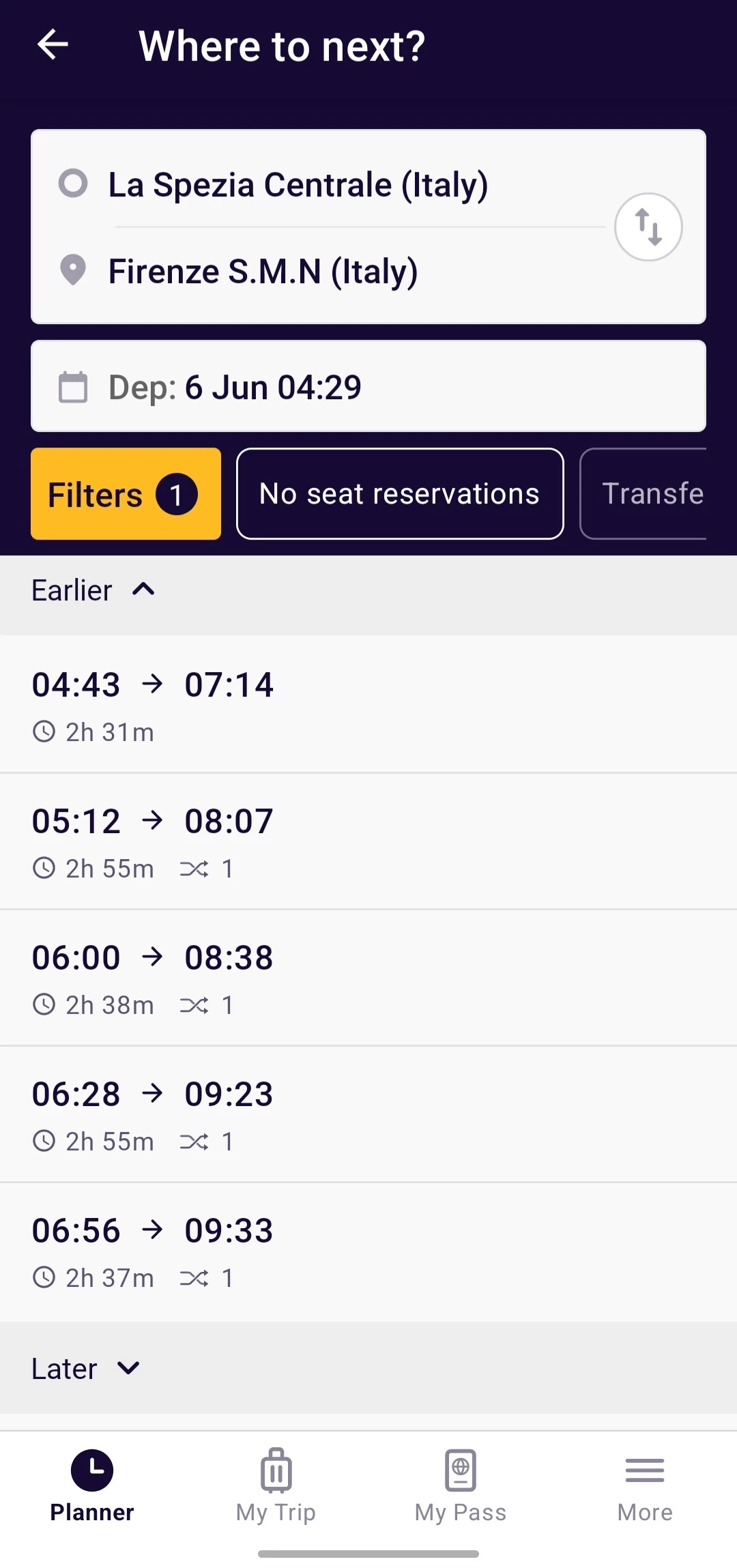Screen dimensions: 737x1568
Task: Change destination Firenze S.M.N
Action: point(263,272)
